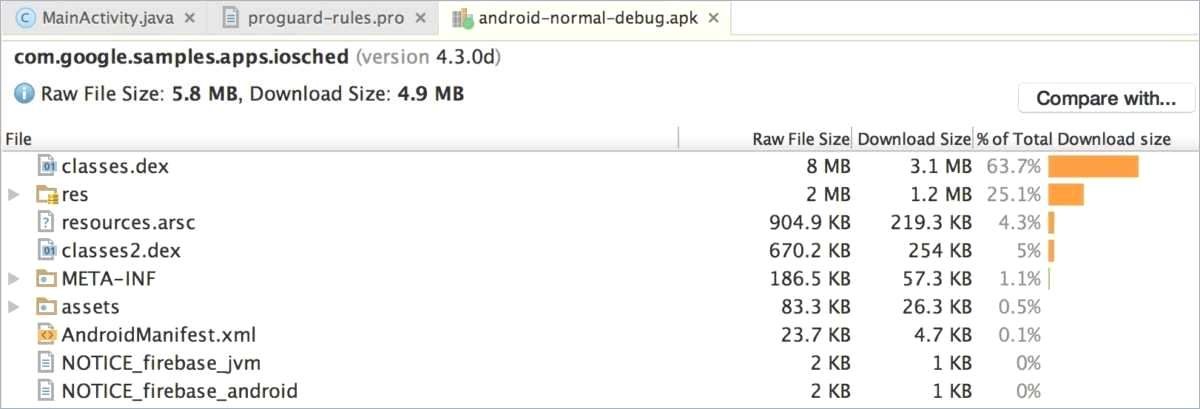1200x409 pixels.
Task: Close the android-normal-debug.apk tab
Action: tap(713, 18)
